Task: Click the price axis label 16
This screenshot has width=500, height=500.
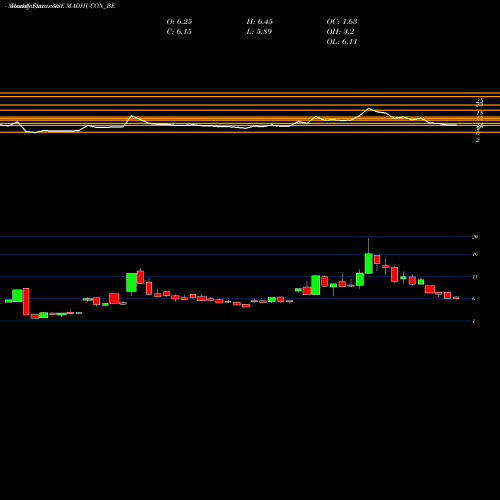Action: (x=475, y=254)
